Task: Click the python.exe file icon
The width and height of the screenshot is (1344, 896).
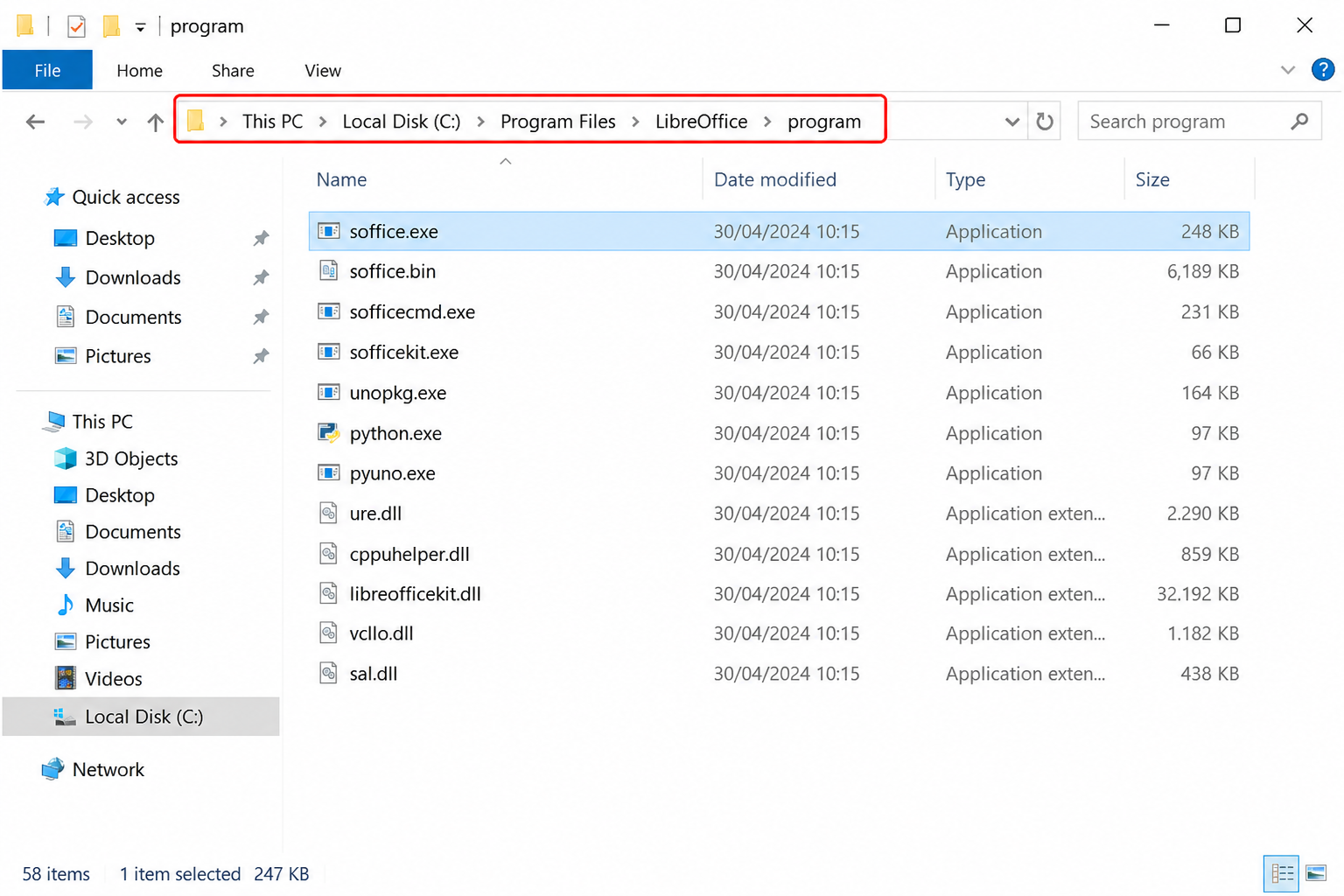Action: click(x=328, y=432)
